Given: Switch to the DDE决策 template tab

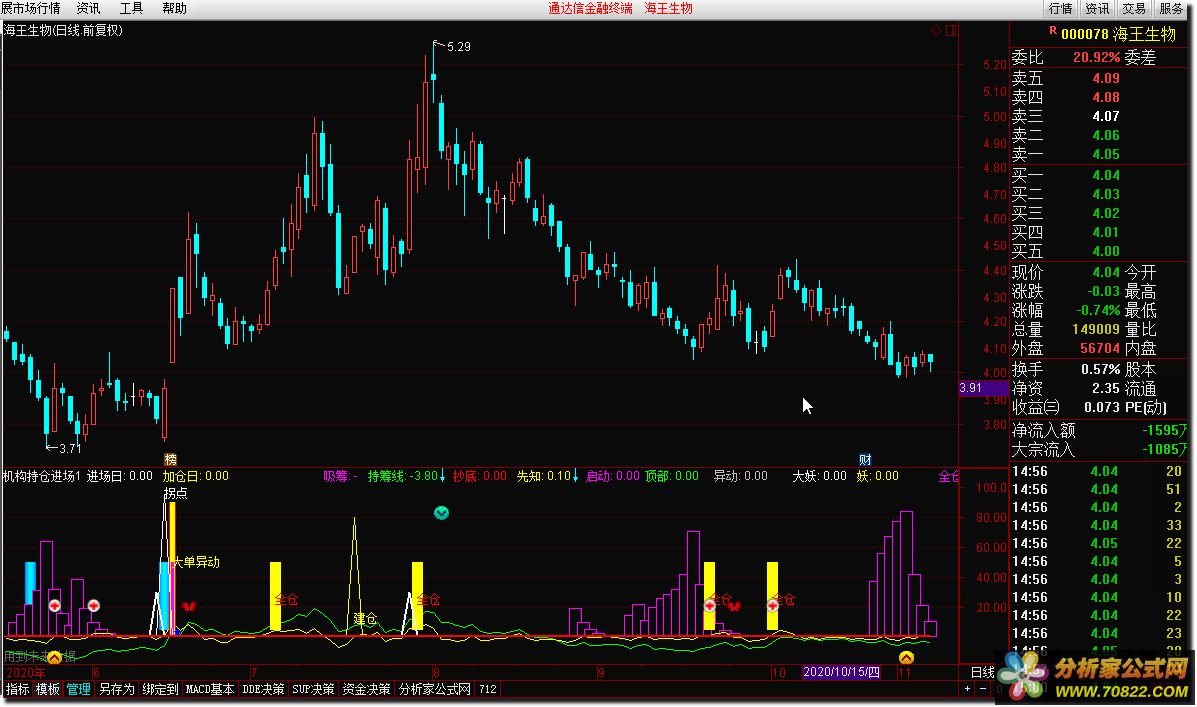Looking at the screenshot, I should [263, 689].
